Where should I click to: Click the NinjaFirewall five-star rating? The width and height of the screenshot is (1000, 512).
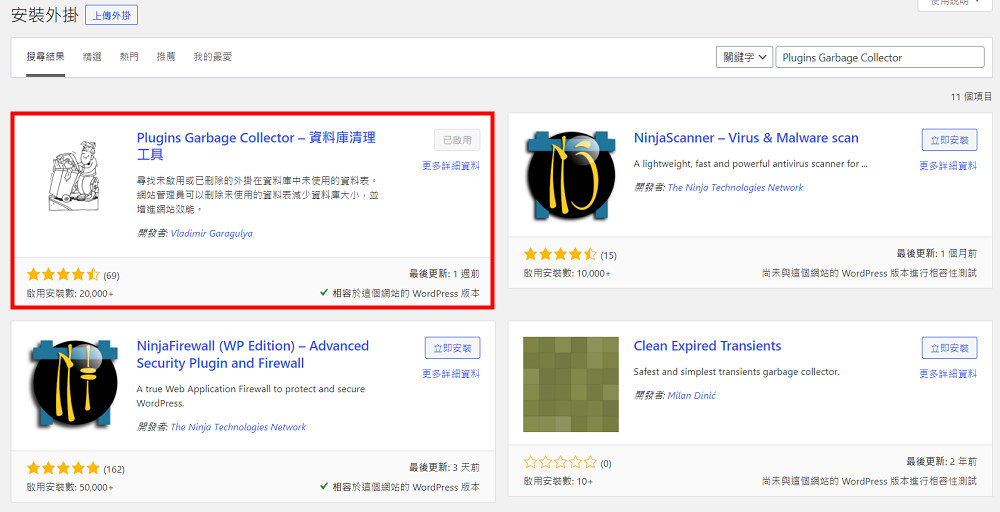63,469
